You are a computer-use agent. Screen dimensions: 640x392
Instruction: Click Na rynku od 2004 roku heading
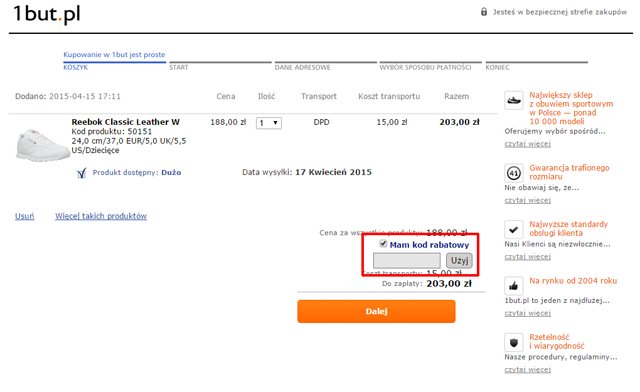(x=573, y=281)
